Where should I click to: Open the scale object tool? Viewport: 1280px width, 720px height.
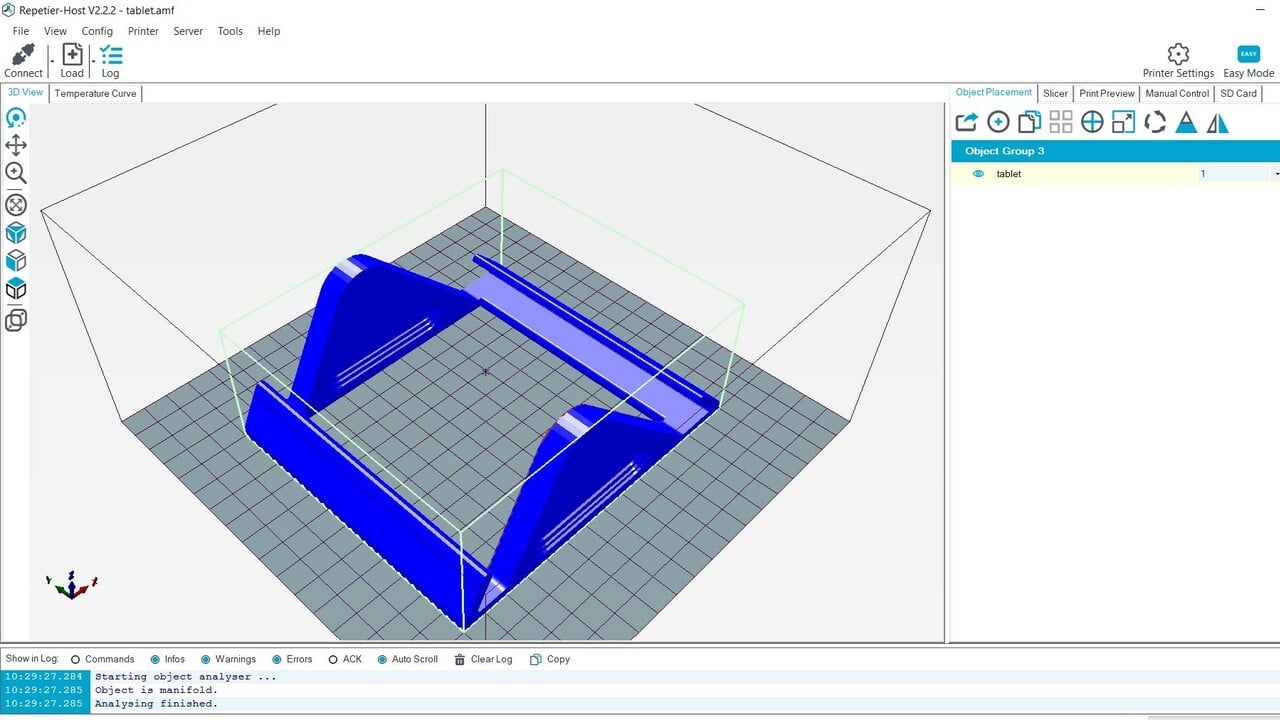coord(1123,122)
